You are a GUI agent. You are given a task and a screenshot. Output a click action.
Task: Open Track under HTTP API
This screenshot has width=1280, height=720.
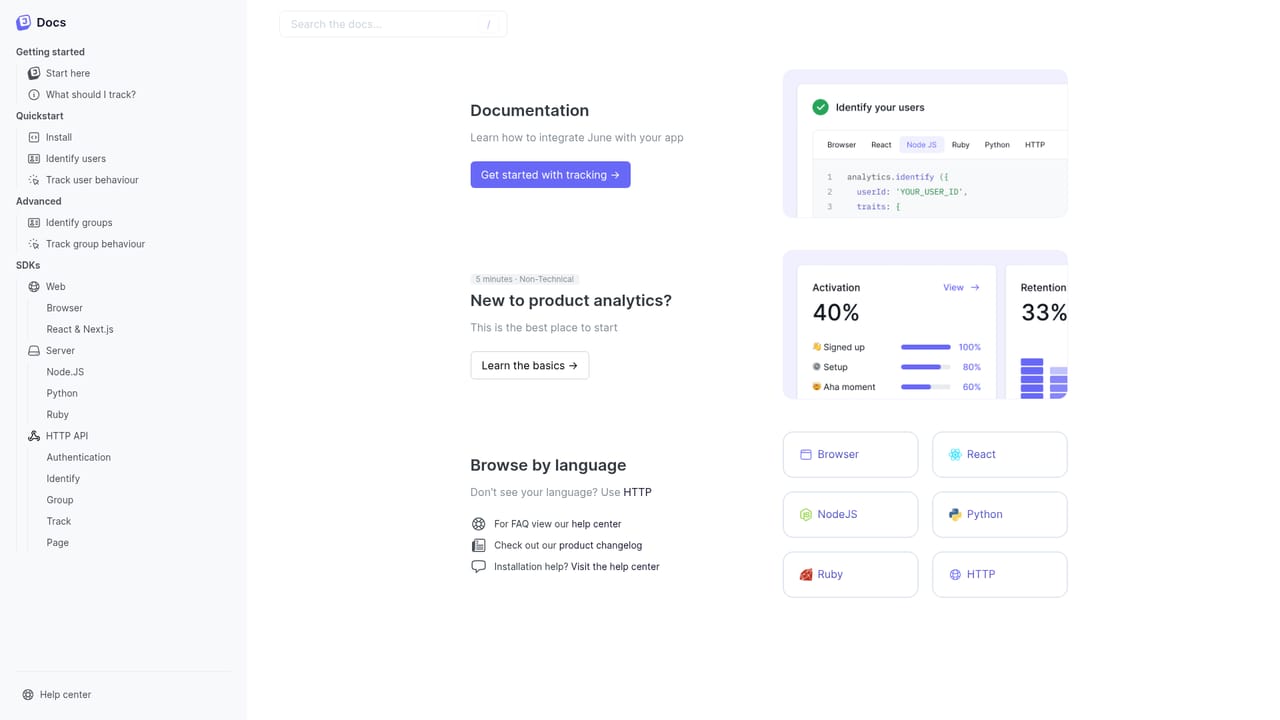click(59, 521)
